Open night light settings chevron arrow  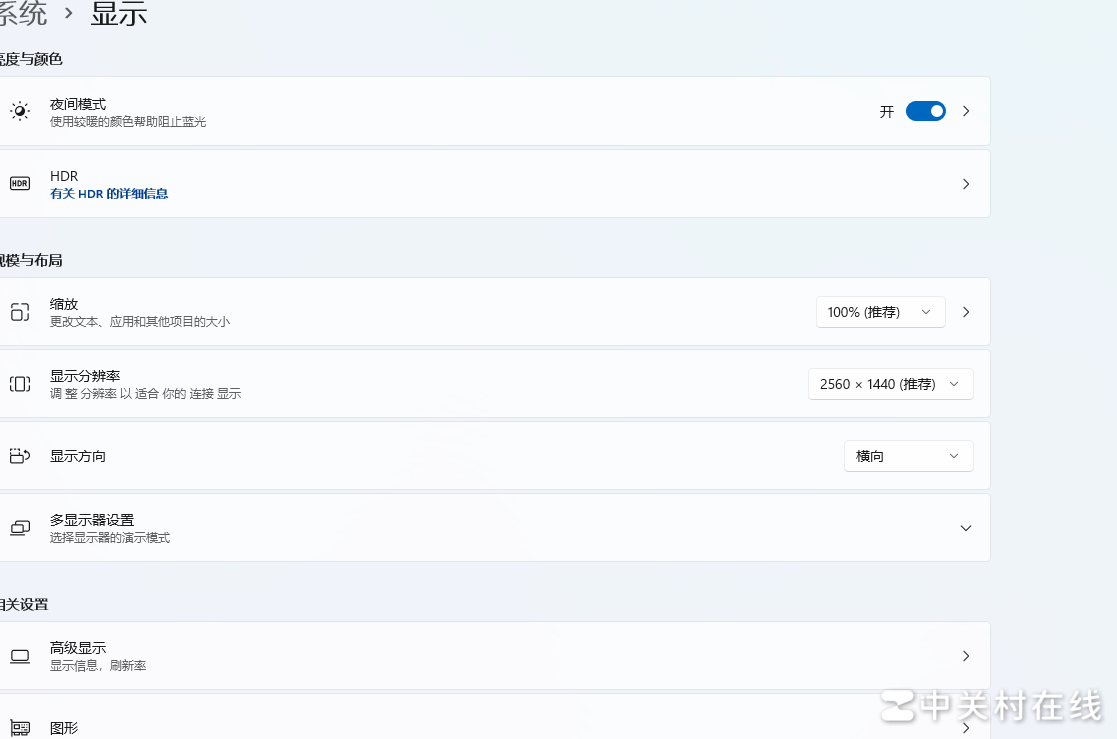click(966, 111)
